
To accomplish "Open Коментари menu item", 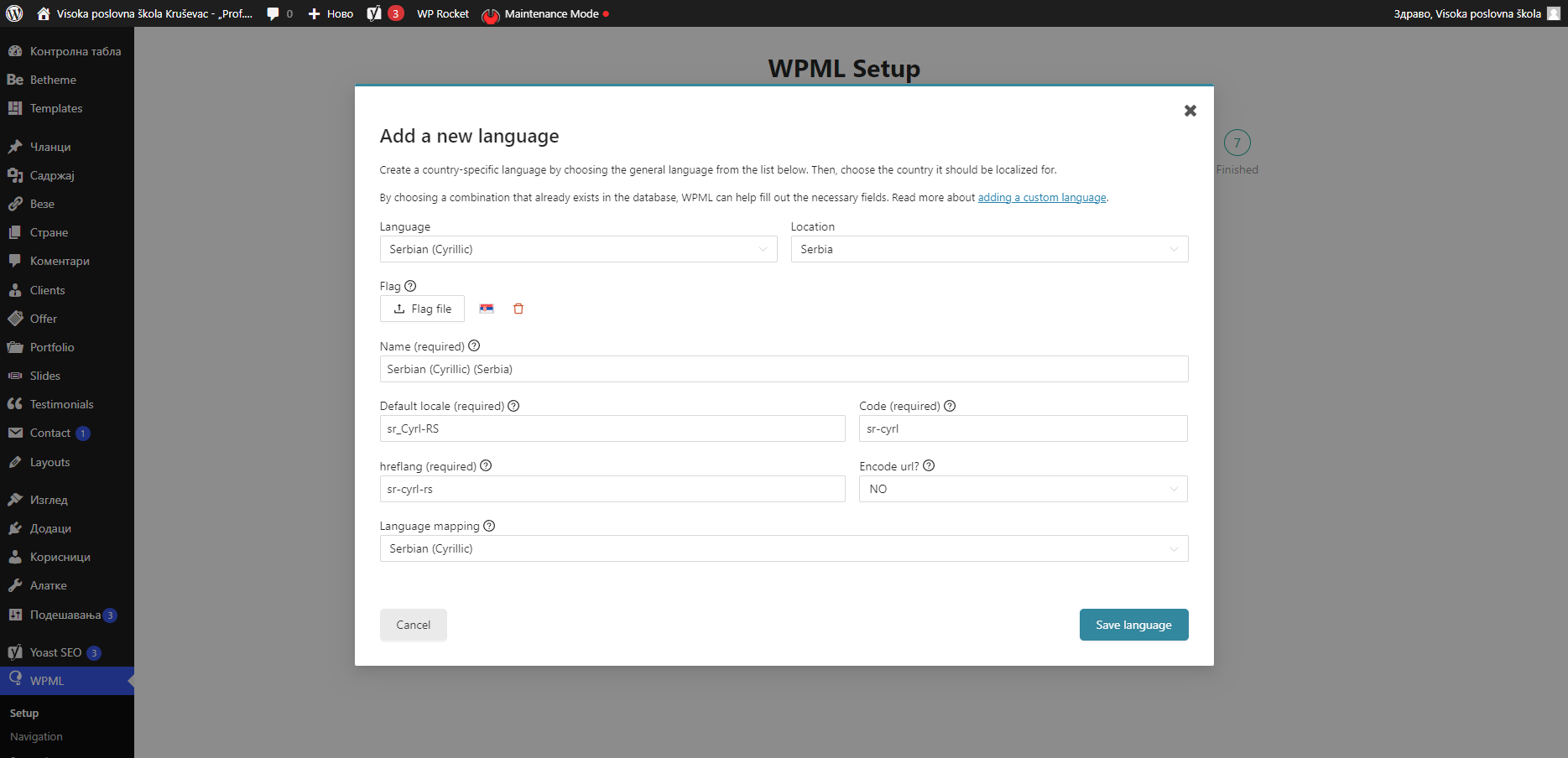I will pyautogui.click(x=67, y=261).
